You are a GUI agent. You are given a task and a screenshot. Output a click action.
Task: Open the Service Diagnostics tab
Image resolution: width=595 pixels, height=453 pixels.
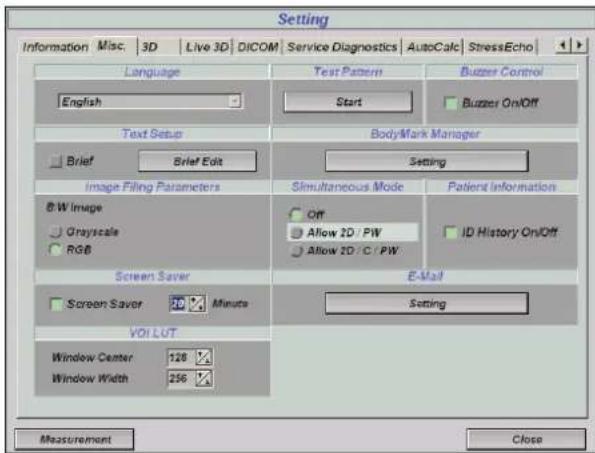342,47
